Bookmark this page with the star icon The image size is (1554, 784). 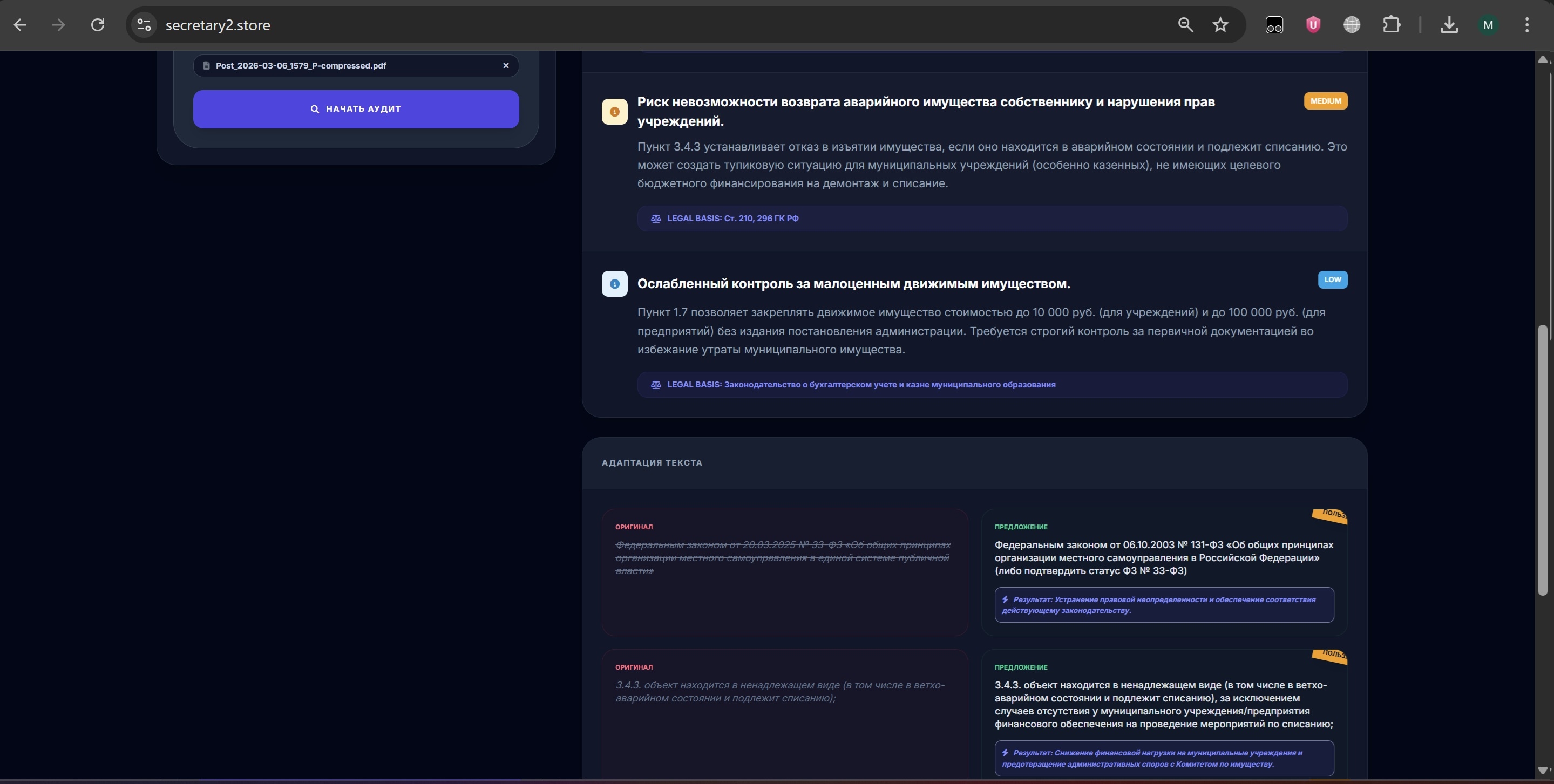(1220, 25)
